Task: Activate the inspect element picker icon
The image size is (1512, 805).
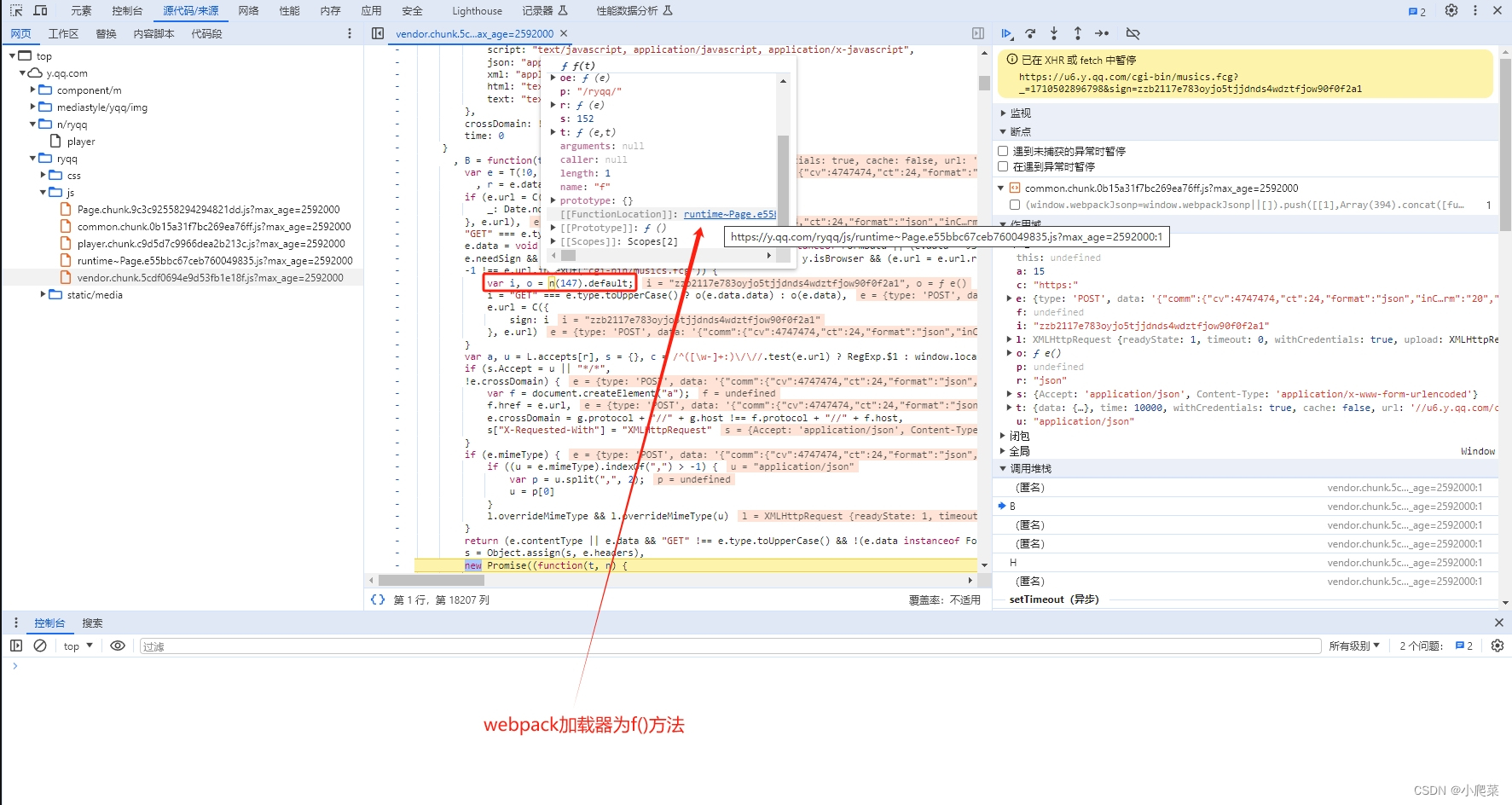Action: (x=16, y=11)
